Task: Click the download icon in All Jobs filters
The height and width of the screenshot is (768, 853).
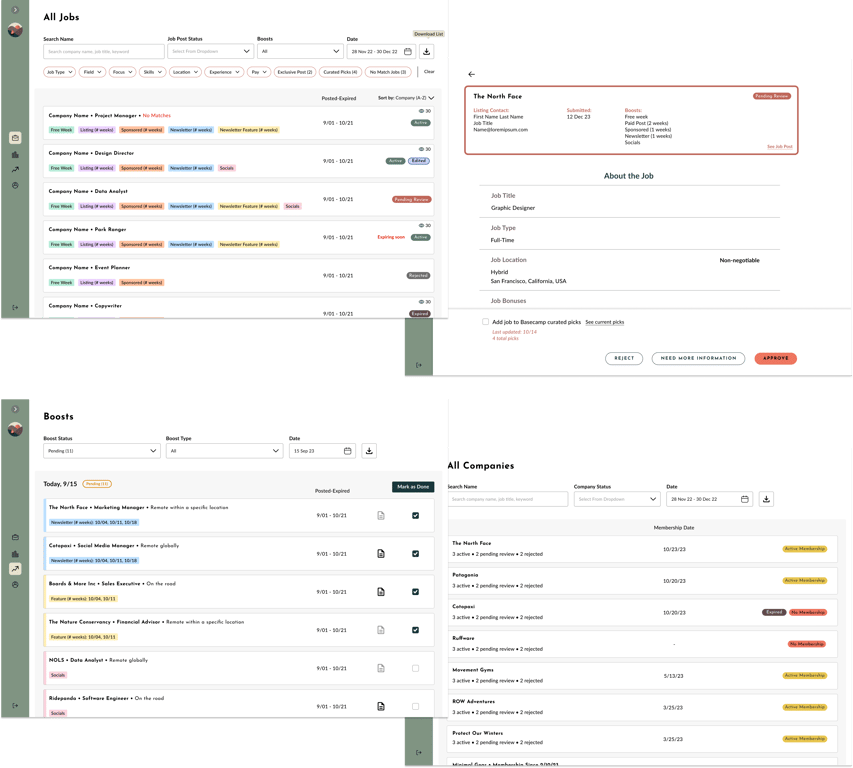Action: pyautogui.click(x=426, y=51)
